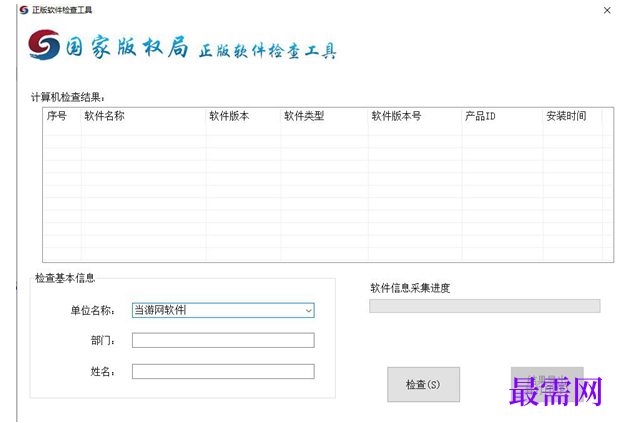Screen dimensions: 621x423
Task: Click the 产品ID column header
Action: tap(502, 116)
